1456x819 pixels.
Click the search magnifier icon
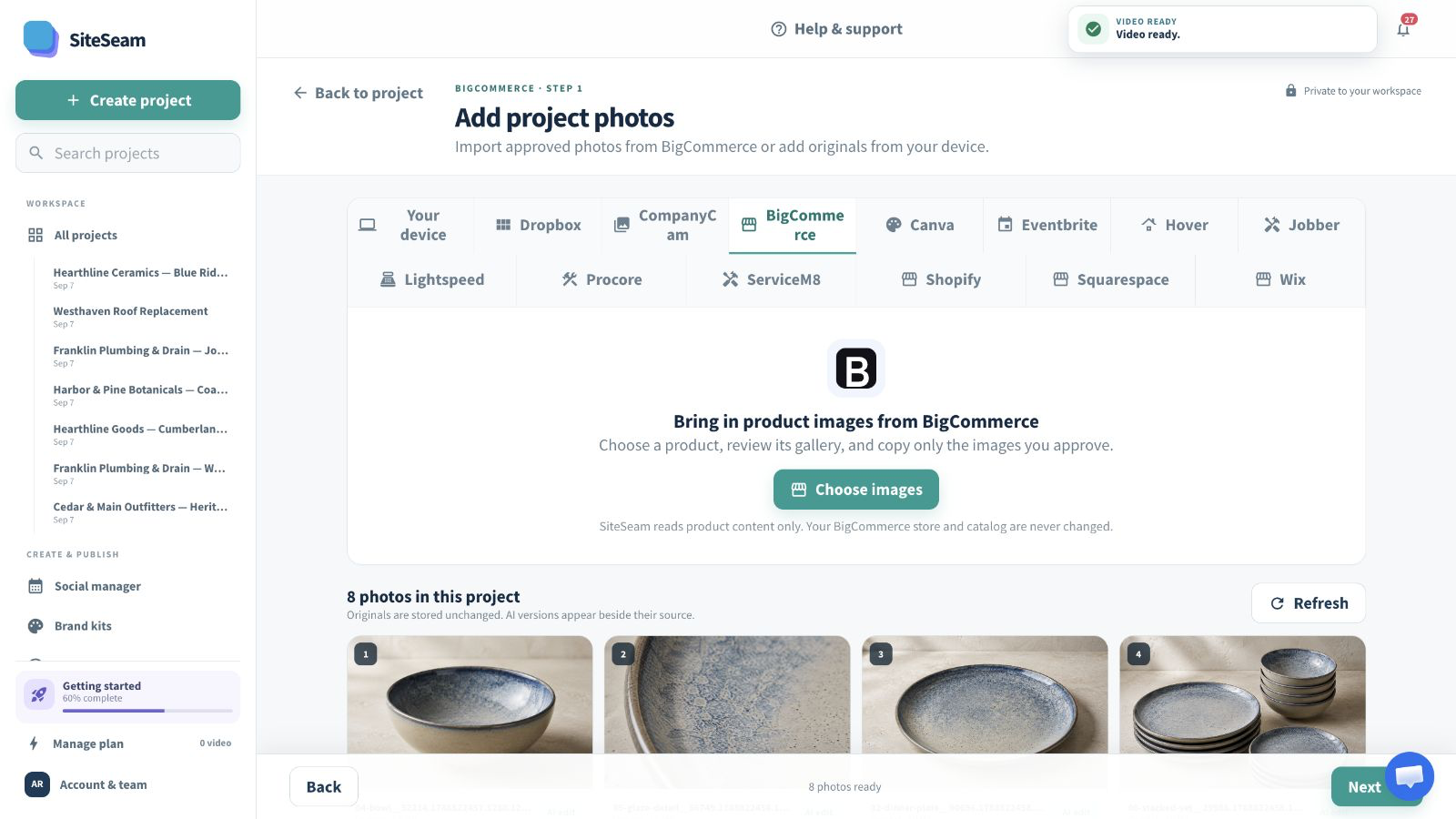point(36,153)
